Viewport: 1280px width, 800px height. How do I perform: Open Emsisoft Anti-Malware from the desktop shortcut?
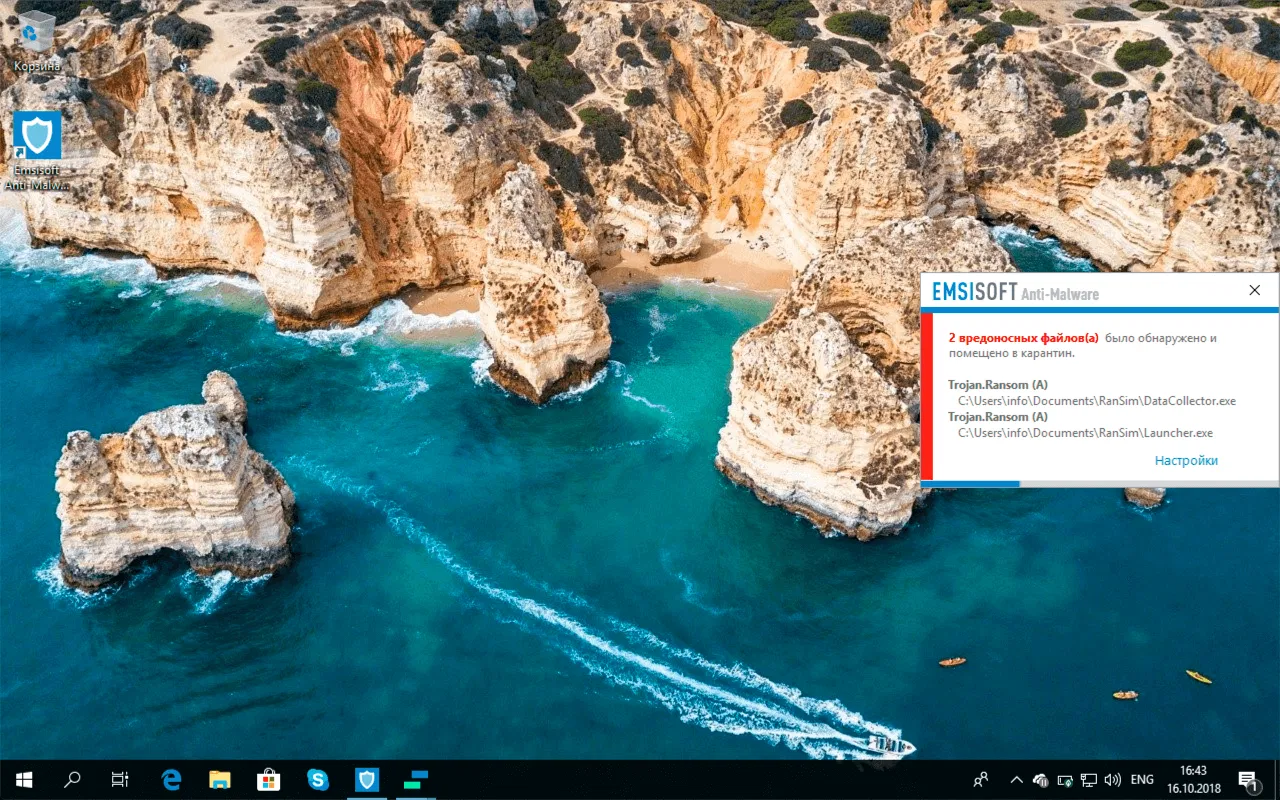[35, 135]
